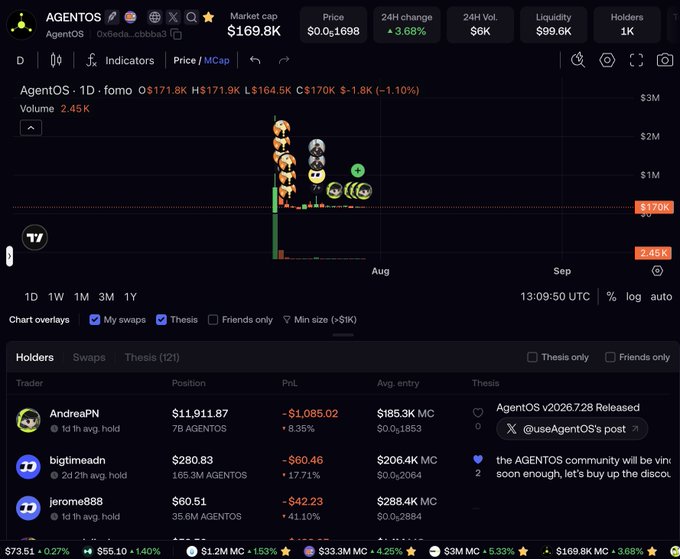This screenshot has width=680, height=559.
Task: Open the token's X (Twitter) profile icon
Action: tap(173, 17)
